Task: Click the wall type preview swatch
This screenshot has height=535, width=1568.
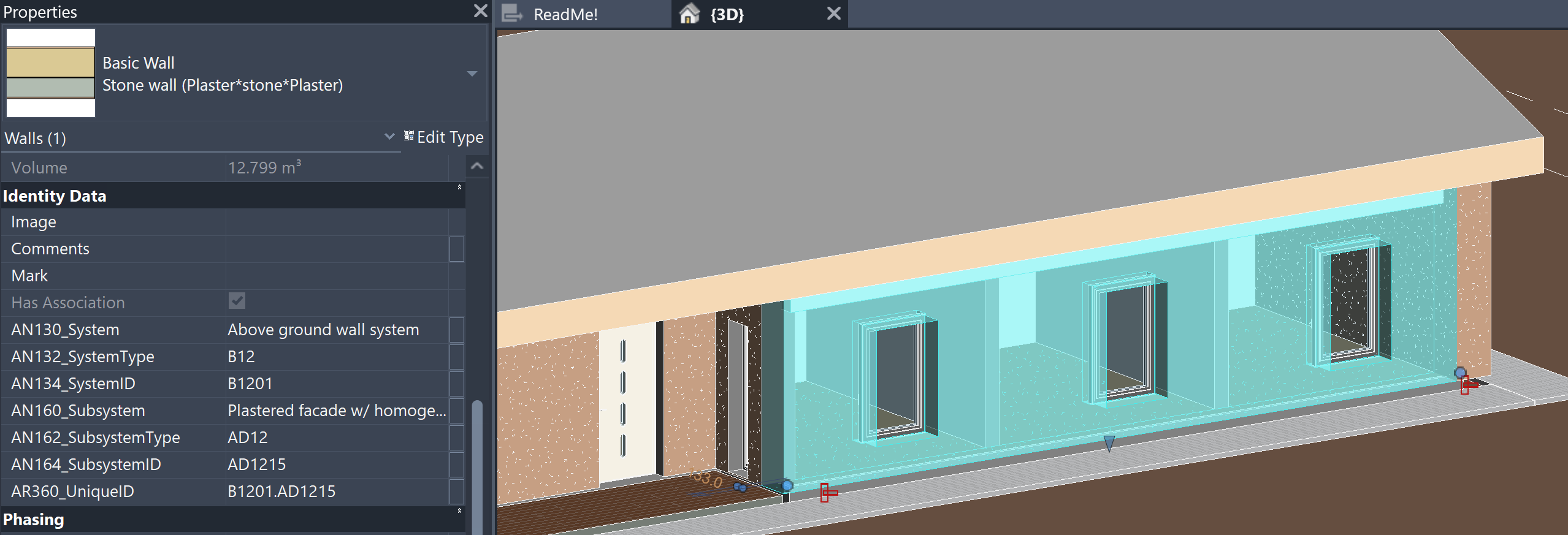Action: (x=51, y=73)
